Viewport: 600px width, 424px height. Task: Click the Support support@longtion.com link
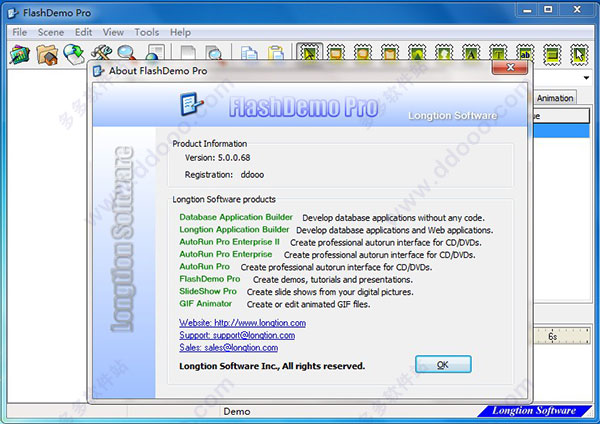click(237, 335)
